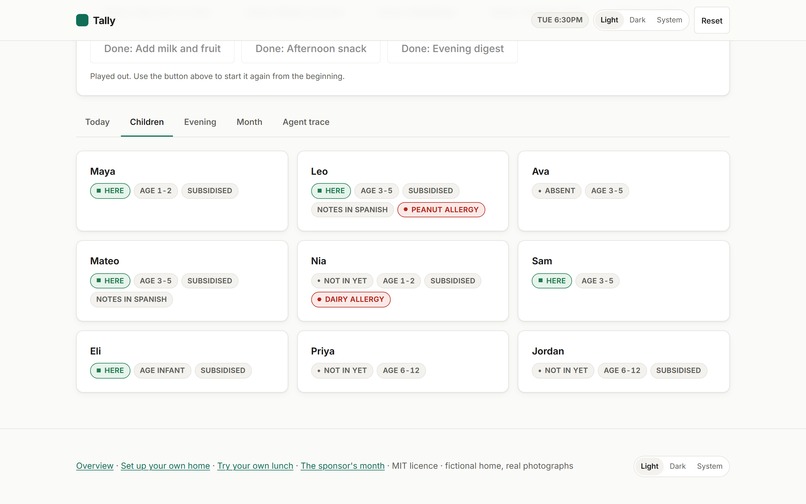Click Nia's name on card
Image resolution: width=806 pixels, height=504 pixels.
(x=318, y=261)
